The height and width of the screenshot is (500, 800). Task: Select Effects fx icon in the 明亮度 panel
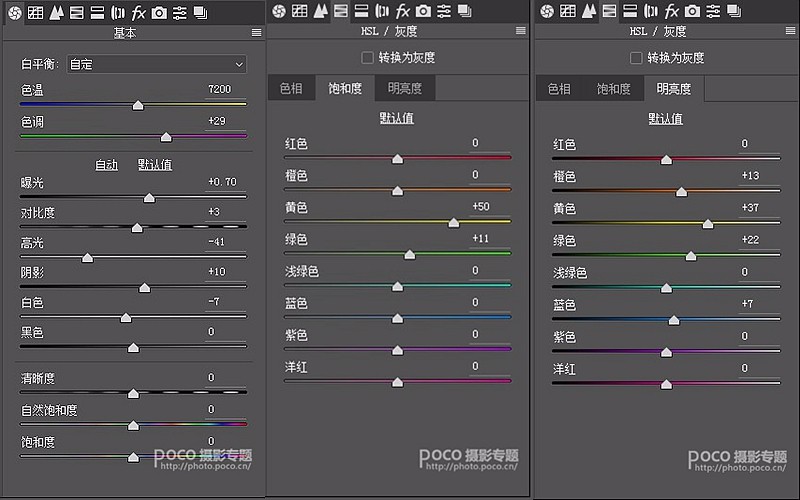[671, 11]
